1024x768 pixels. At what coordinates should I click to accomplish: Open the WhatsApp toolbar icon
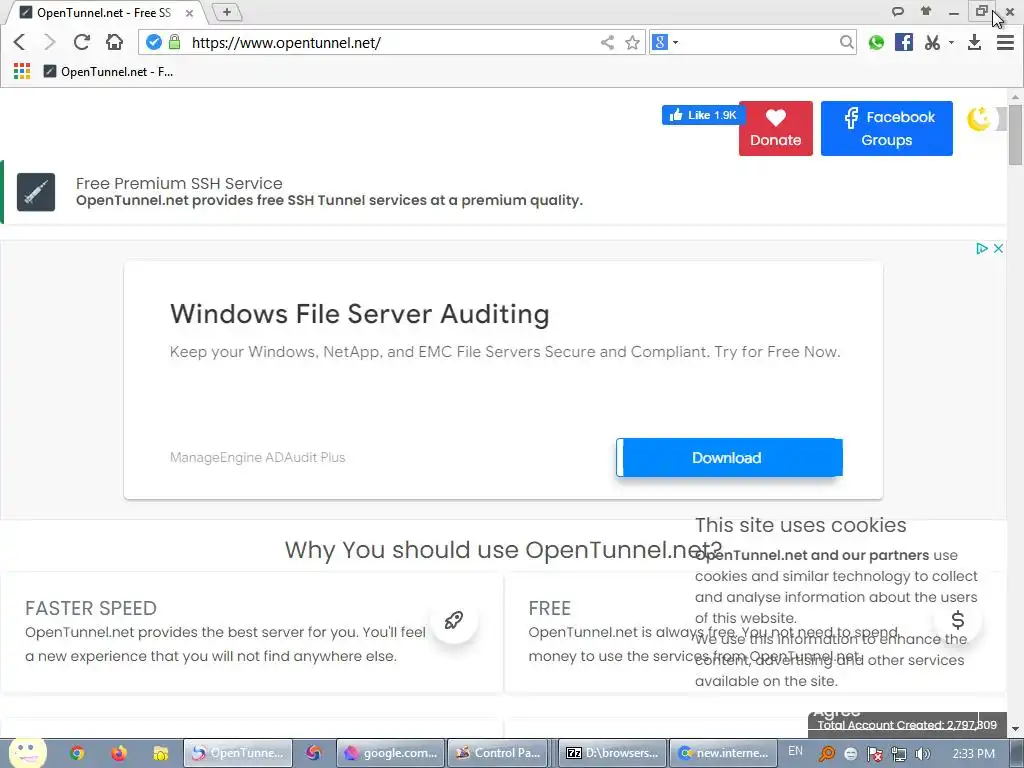point(876,42)
